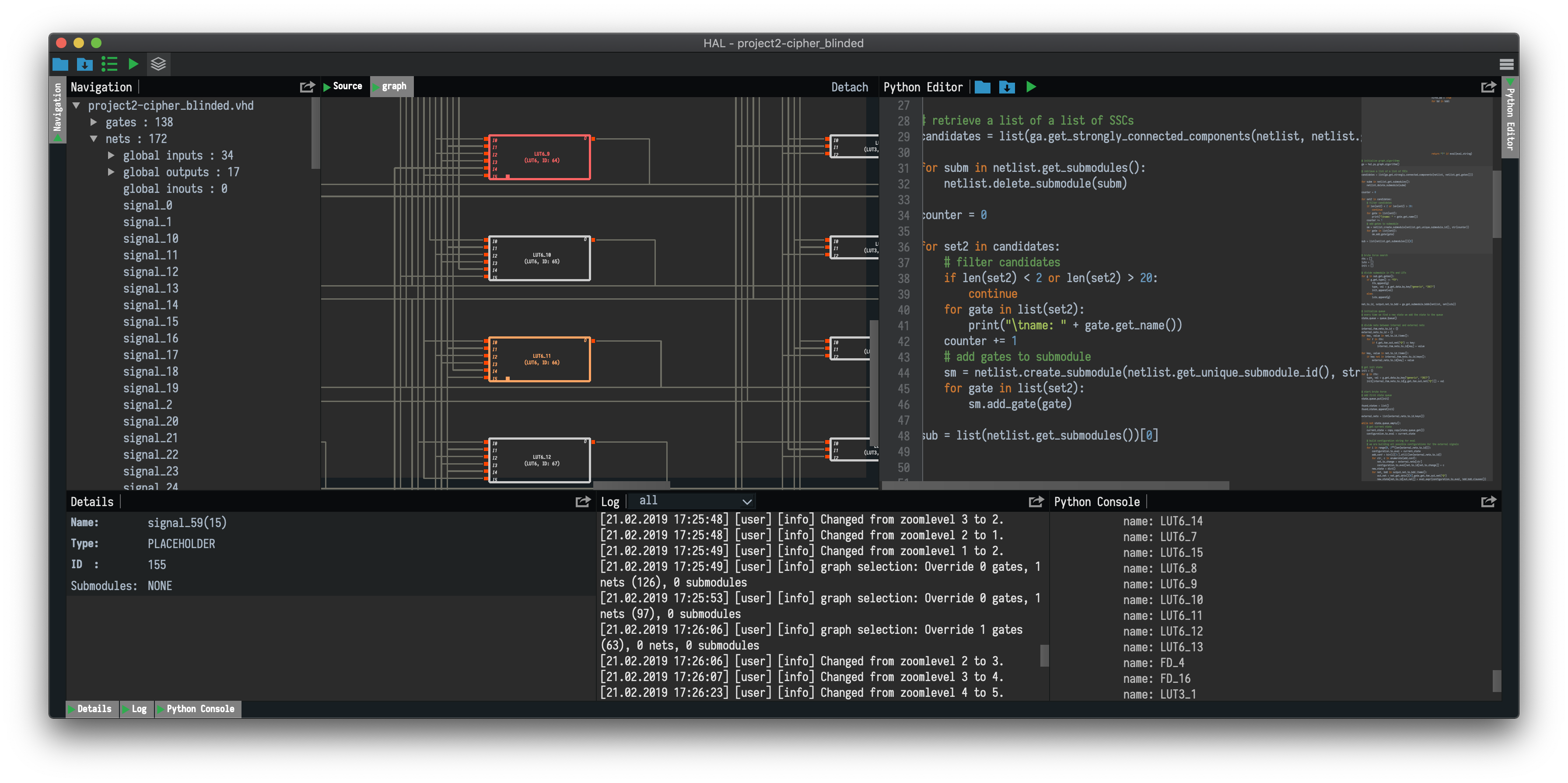Click the signal_59(15) name value in Details
Viewport: 1568px width, 783px height.
pyautogui.click(x=187, y=523)
